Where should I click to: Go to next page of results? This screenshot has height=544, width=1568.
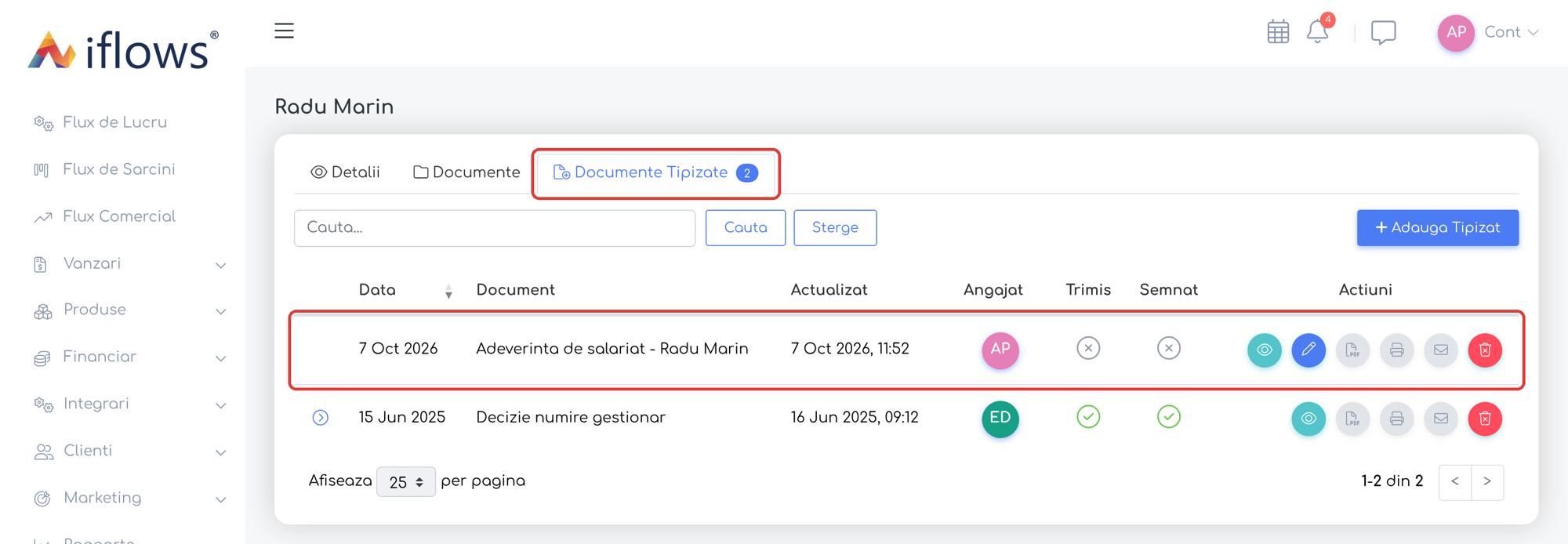[1487, 481]
